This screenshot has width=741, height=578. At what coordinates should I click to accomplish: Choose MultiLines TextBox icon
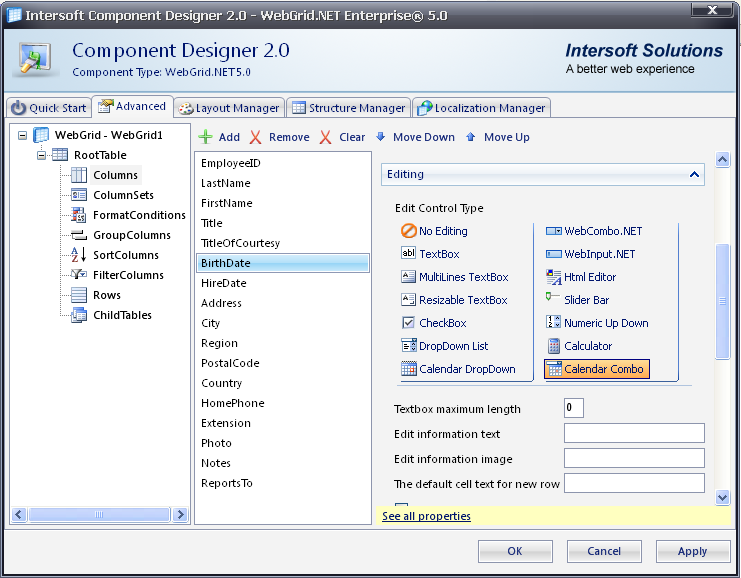coord(408,276)
